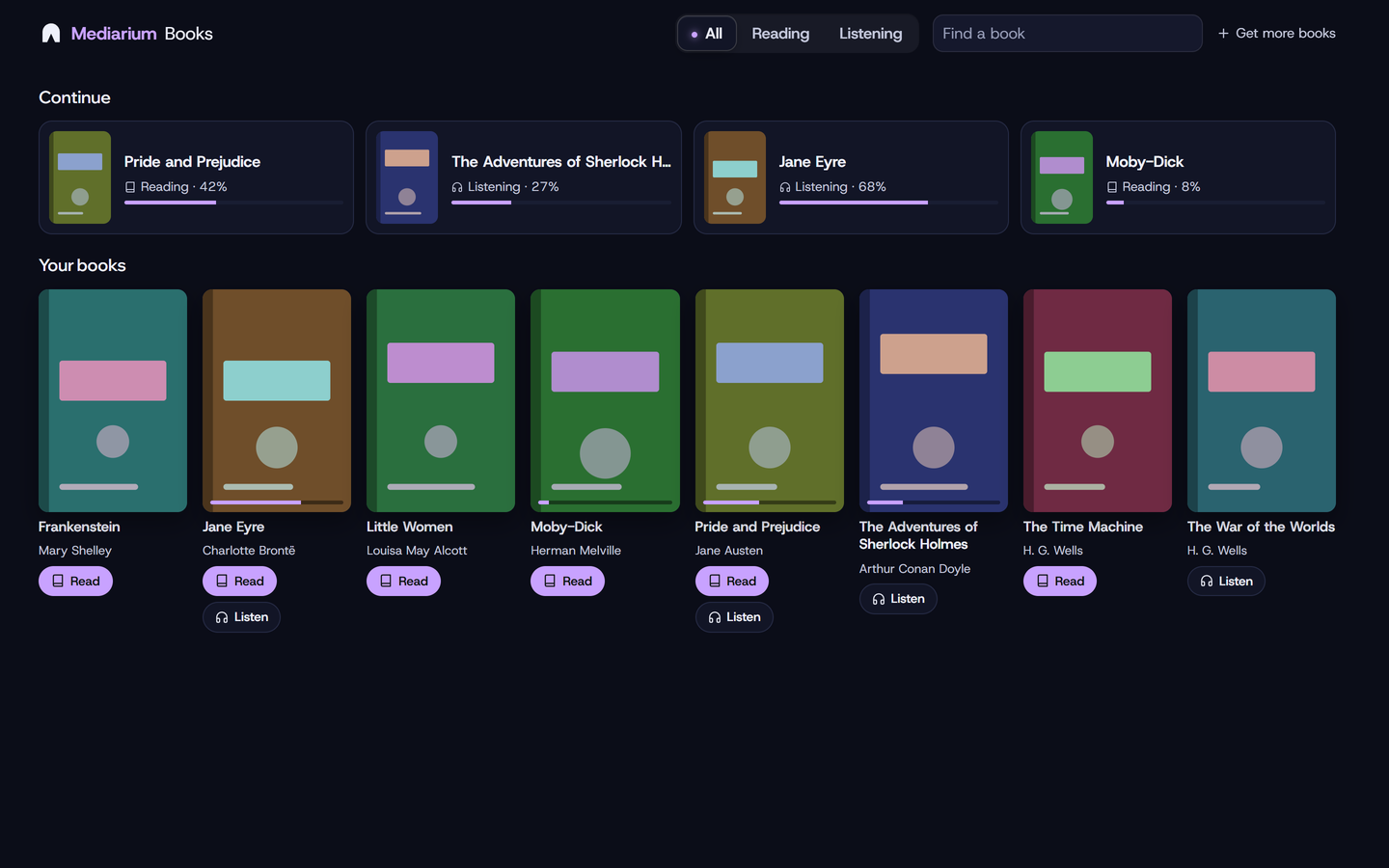Screen dimensions: 1389x868
Task: Continue The Adventures of Sherlock Holmes card
Action: pyautogui.click(x=523, y=177)
